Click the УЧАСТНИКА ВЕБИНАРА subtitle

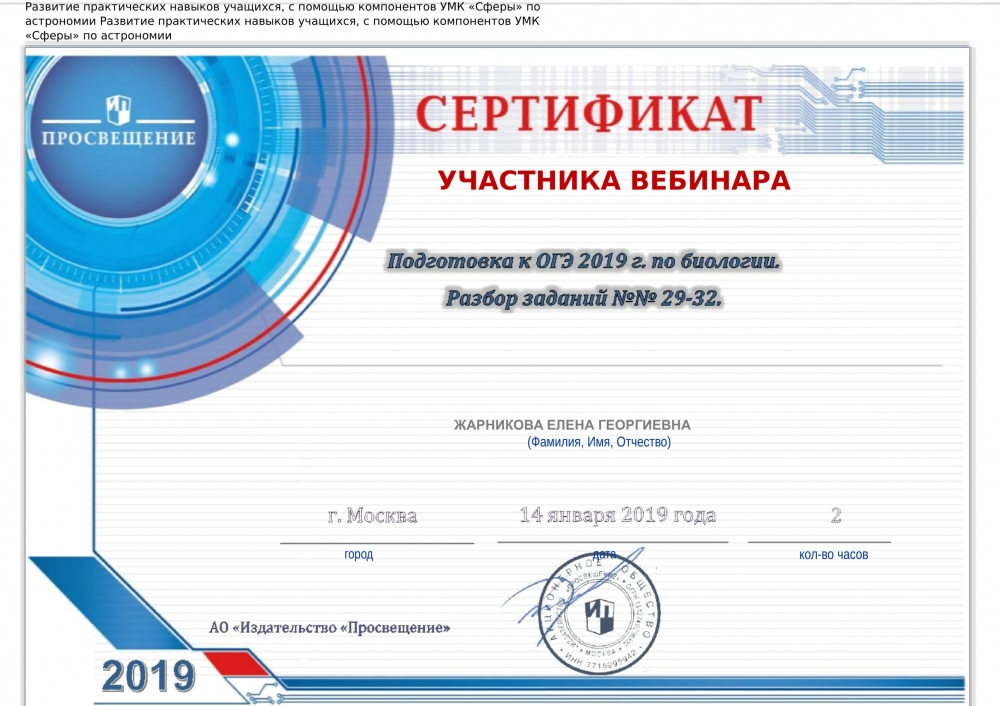(x=614, y=180)
